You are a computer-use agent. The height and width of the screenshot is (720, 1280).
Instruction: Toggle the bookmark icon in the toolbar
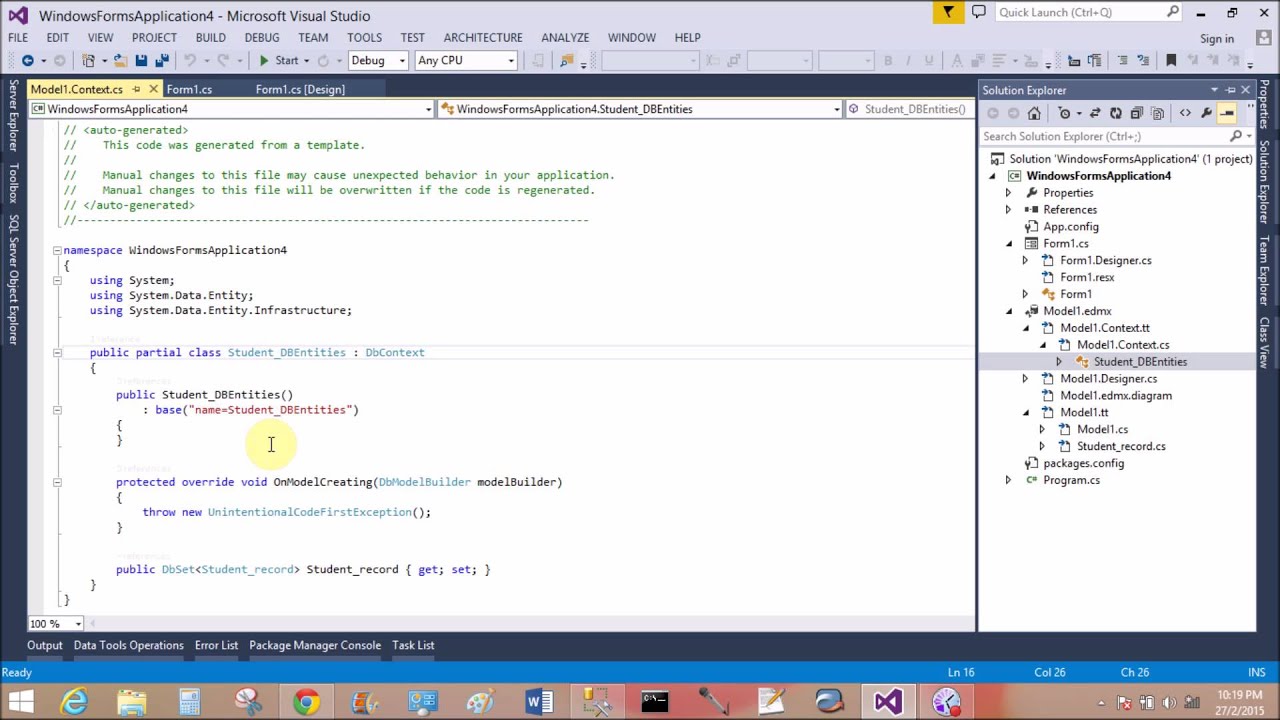click(1171, 60)
